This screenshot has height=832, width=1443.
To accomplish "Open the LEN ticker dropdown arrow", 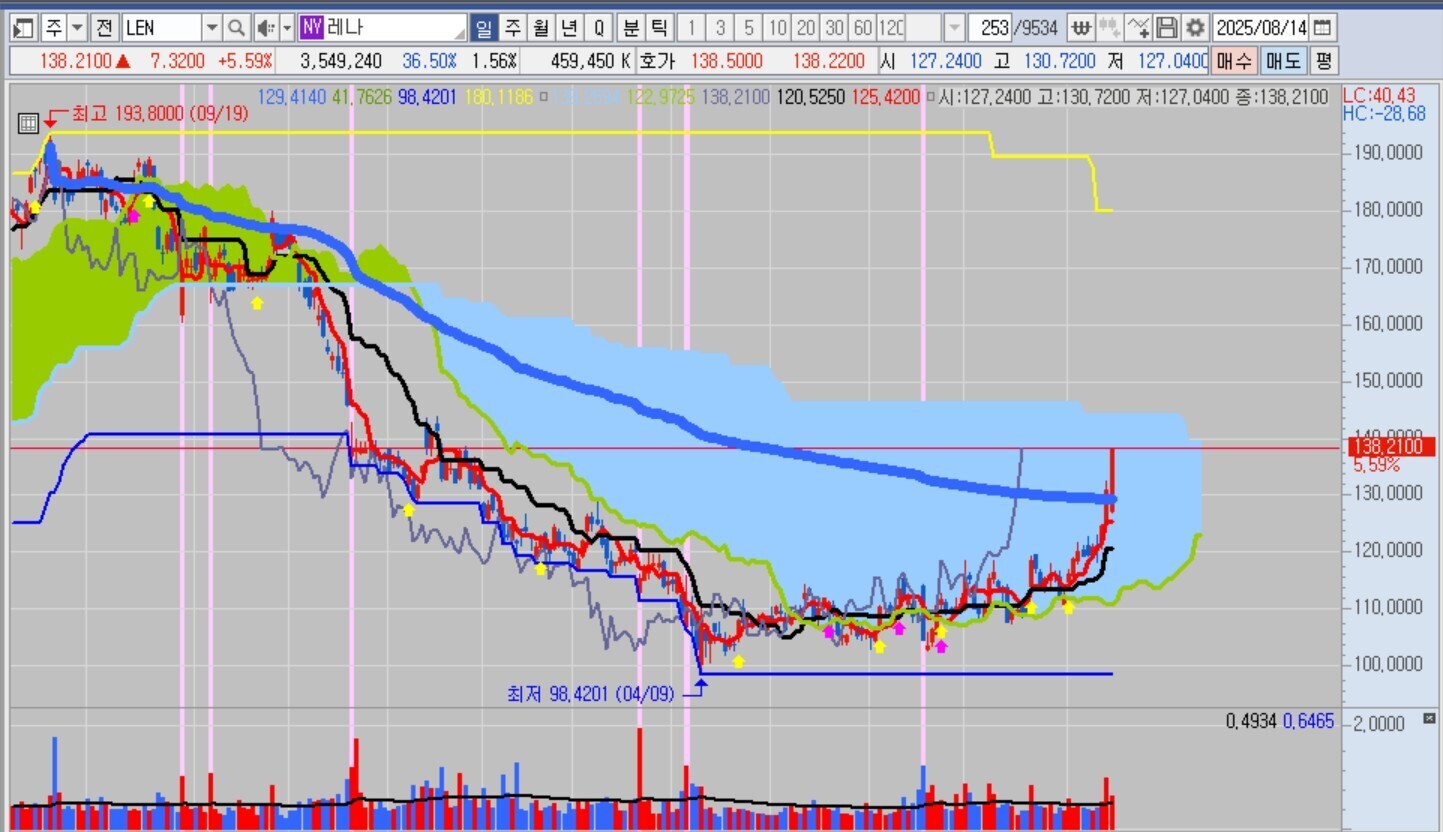I will (212, 27).
